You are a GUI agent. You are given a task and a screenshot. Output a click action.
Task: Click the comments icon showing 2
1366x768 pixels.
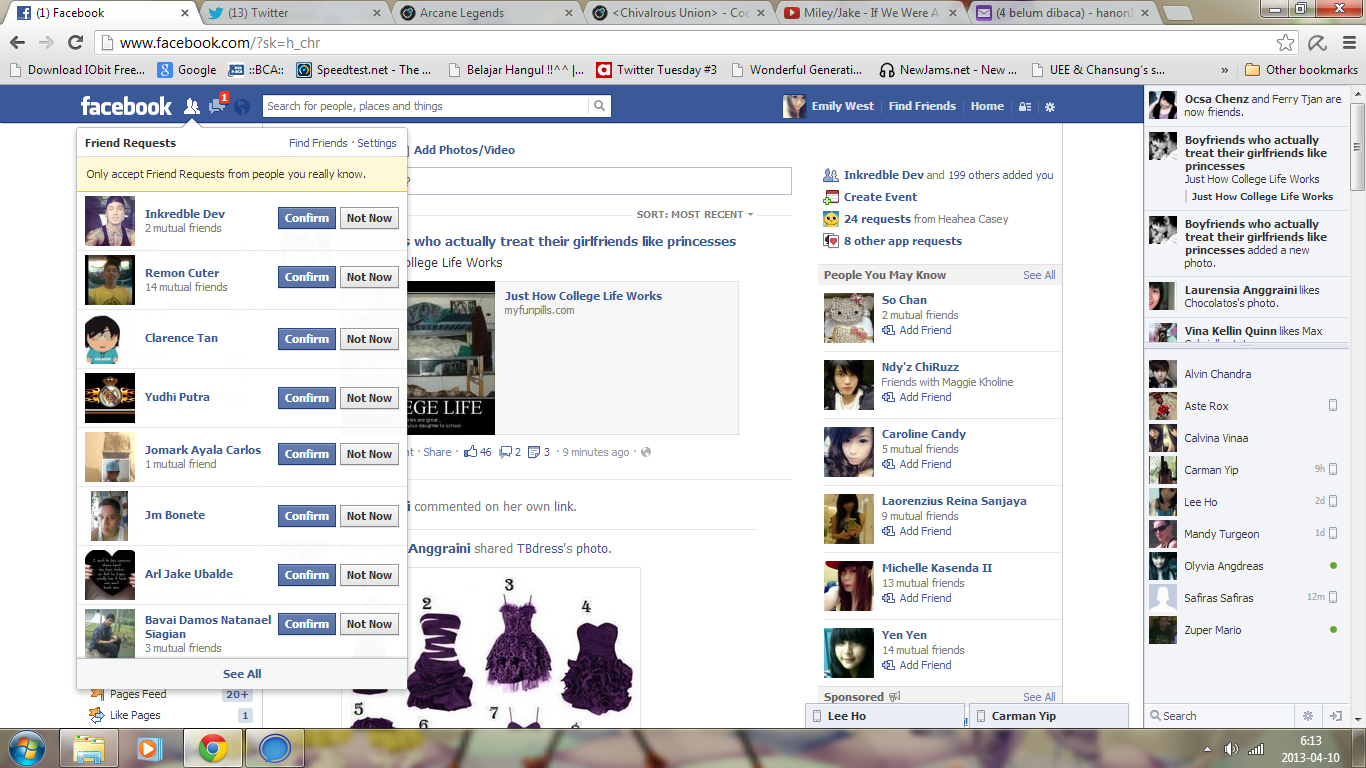pyautogui.click(x=506, y=452)
